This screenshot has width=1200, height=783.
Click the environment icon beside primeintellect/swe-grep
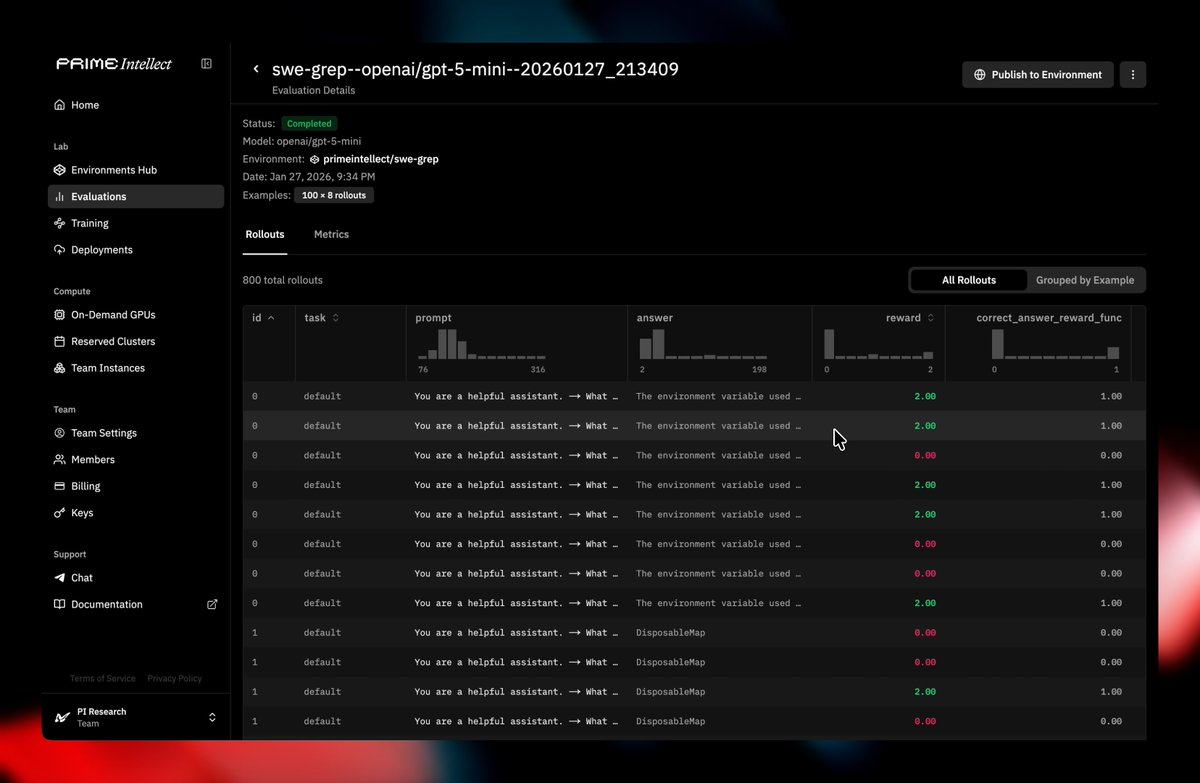pos(314,159)
